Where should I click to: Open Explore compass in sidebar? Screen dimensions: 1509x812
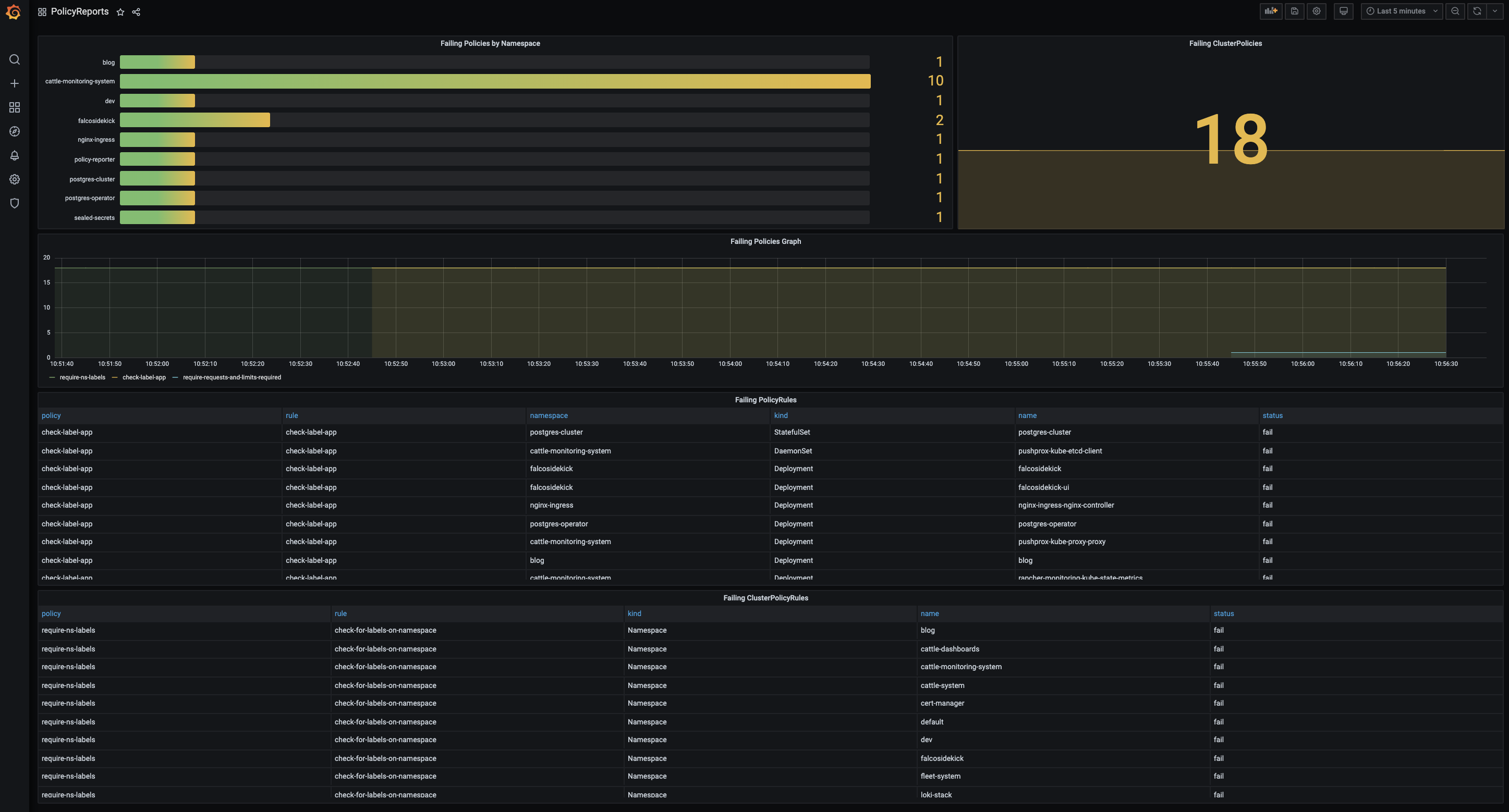pyautogui.click(x=15, y=131)
